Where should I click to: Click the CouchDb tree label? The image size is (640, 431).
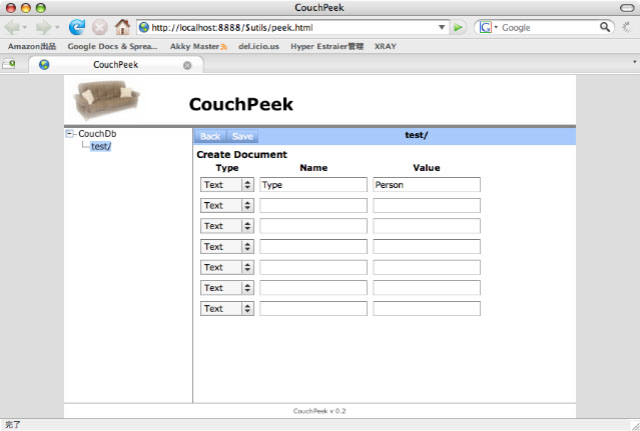97,133
